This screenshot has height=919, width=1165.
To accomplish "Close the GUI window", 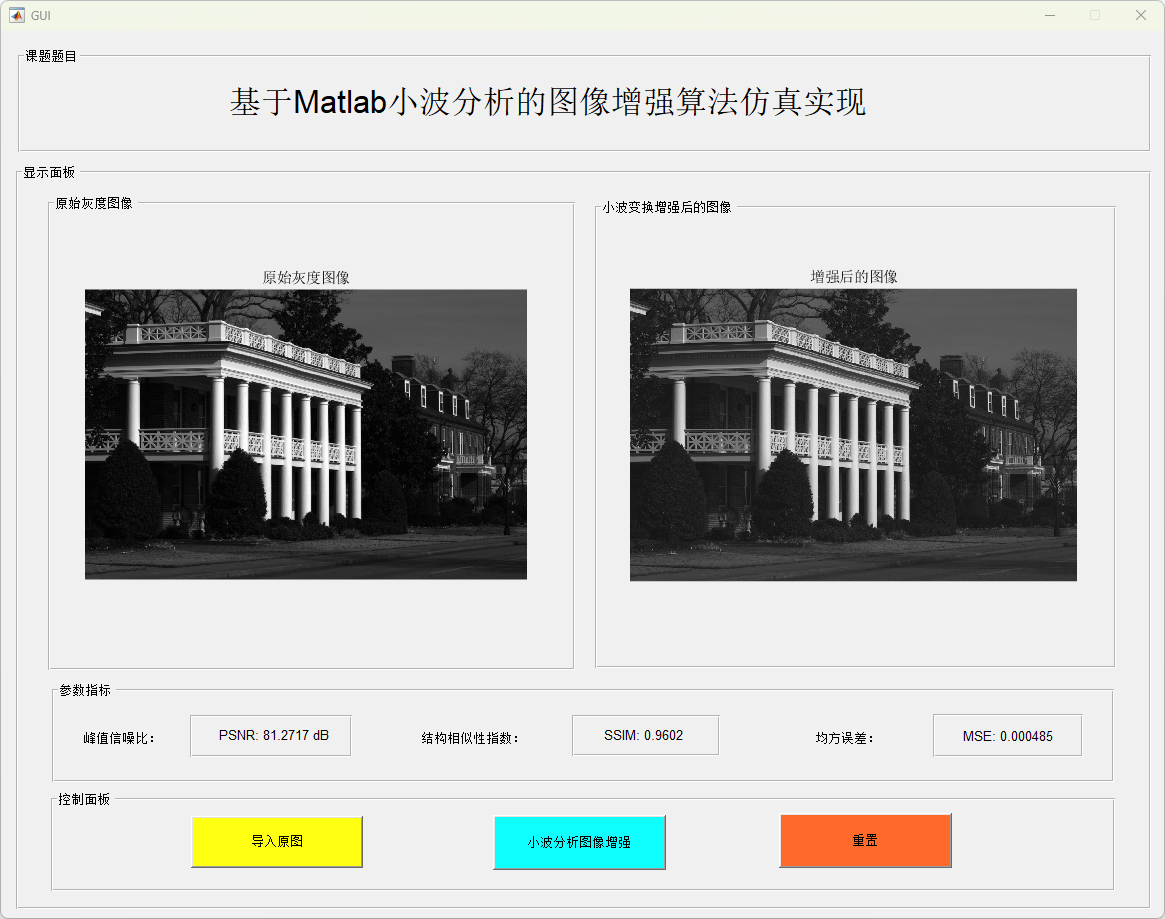I will click(1141, 15).
